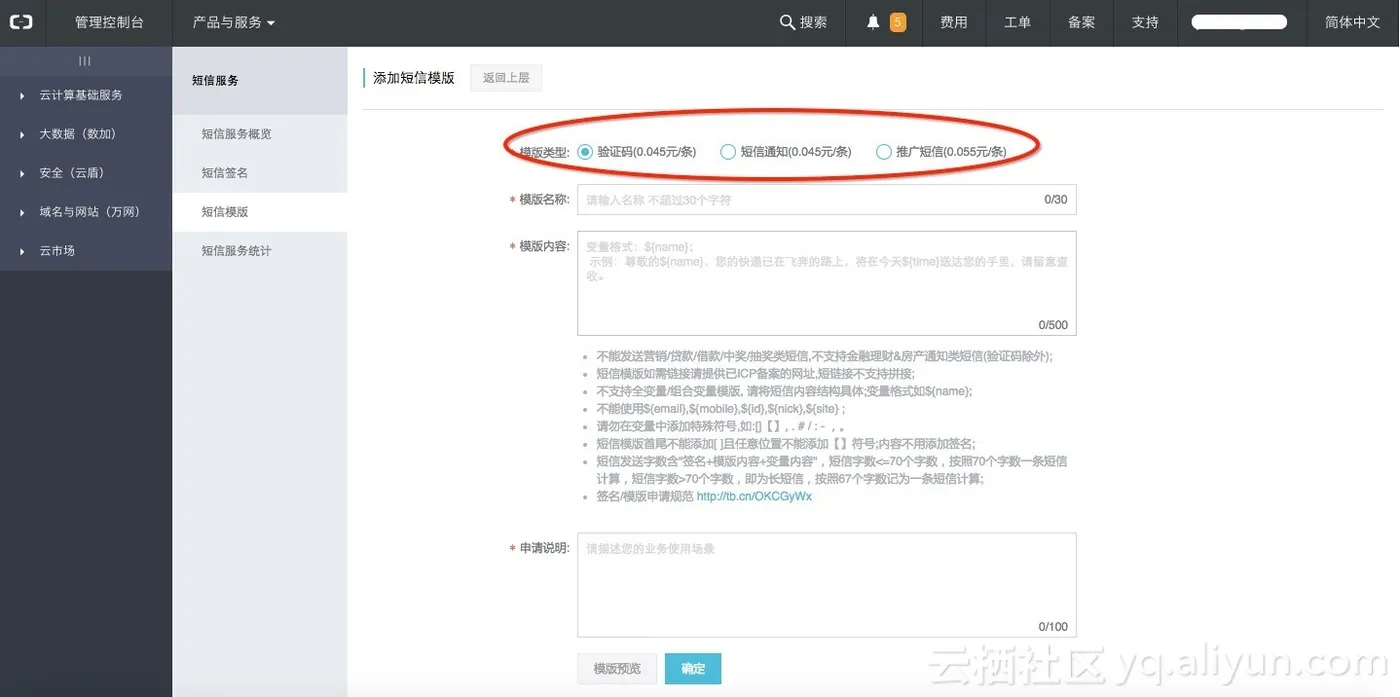Open the 工单 menu
This screenshot has width=1400, height=697.
(x=1017, y=22)
